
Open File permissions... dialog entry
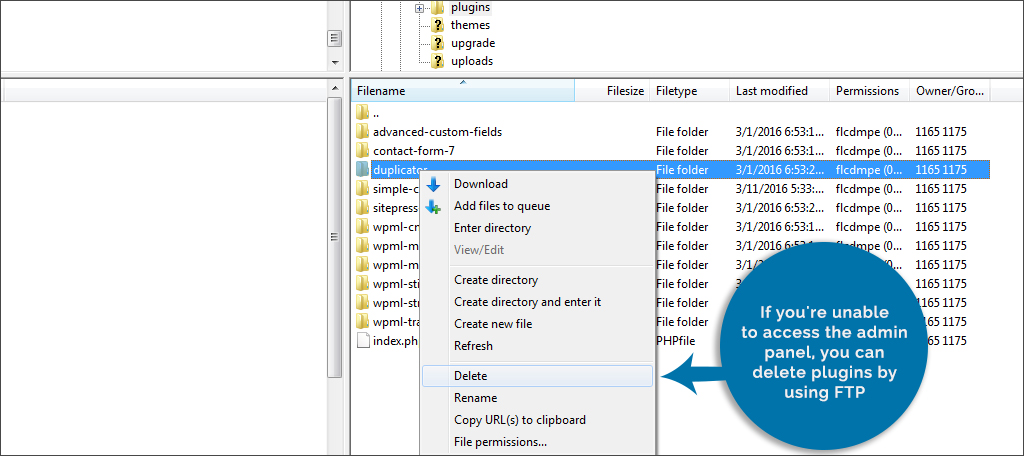(x=537, y=442)
